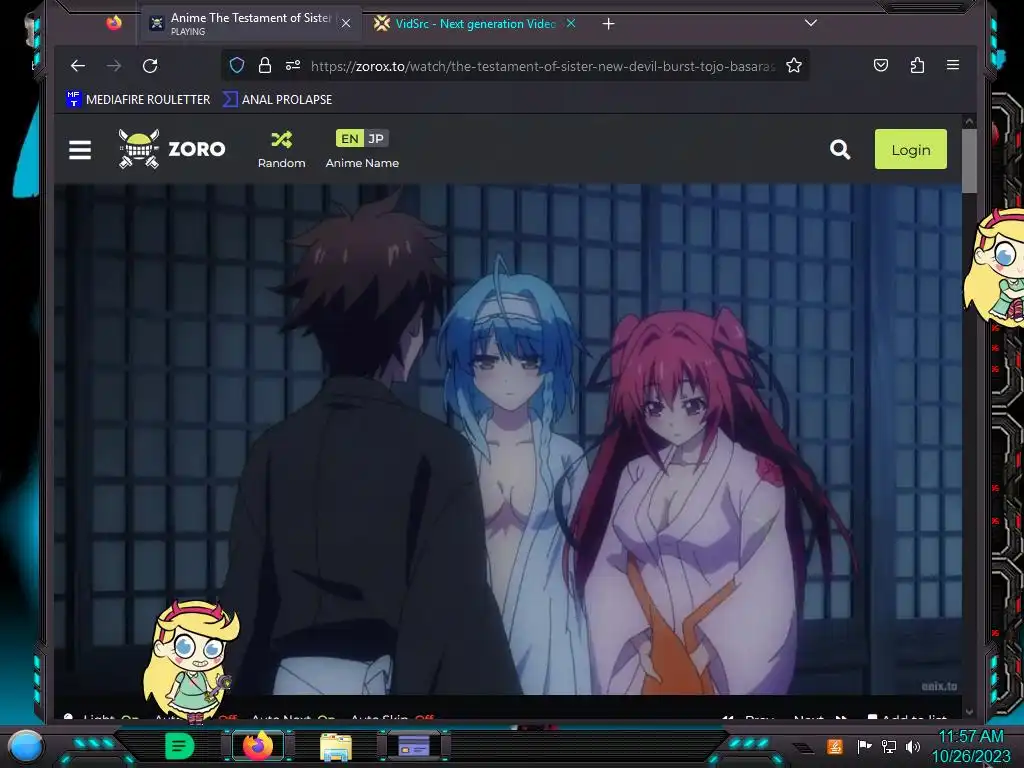Click the page vertical scrollbar thumb
The height and width of the screenshot is (768, 1024).
coord(969,161)
